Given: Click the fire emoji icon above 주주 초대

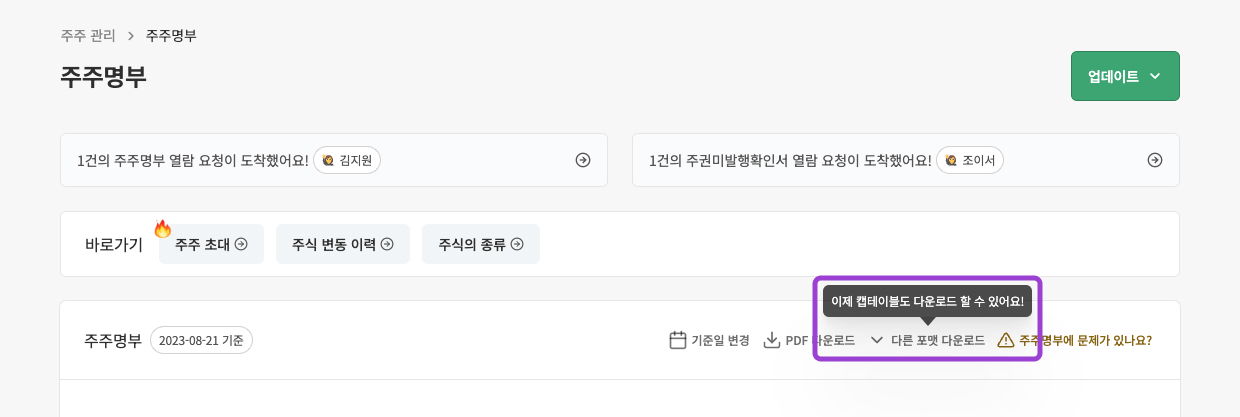Looking at the screenshot, I should click(162, 229).
